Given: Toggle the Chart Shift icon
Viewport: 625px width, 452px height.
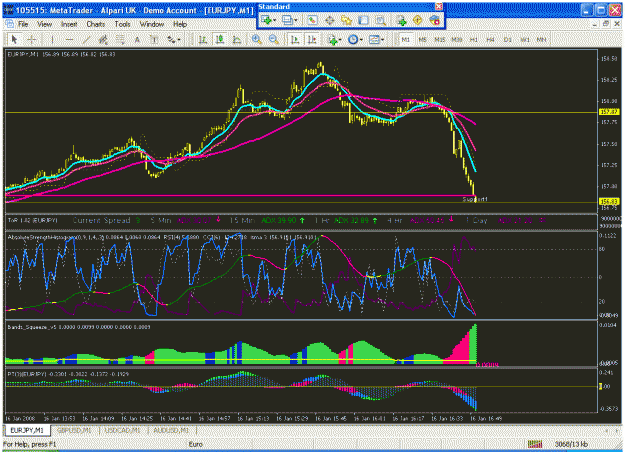Looking at the screenshot, I should click(312, 39).
